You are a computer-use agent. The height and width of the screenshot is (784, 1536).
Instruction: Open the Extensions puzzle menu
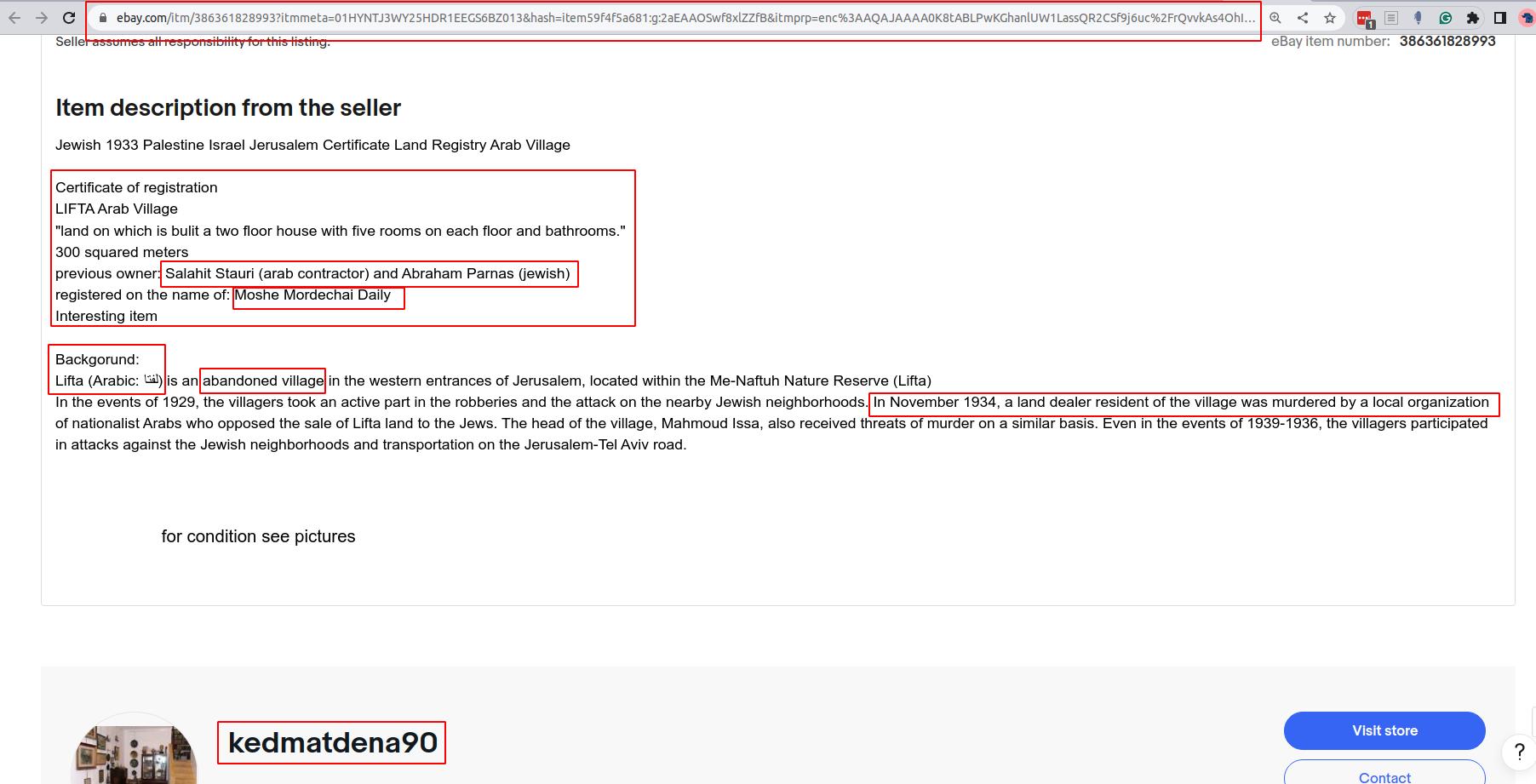1473,18
